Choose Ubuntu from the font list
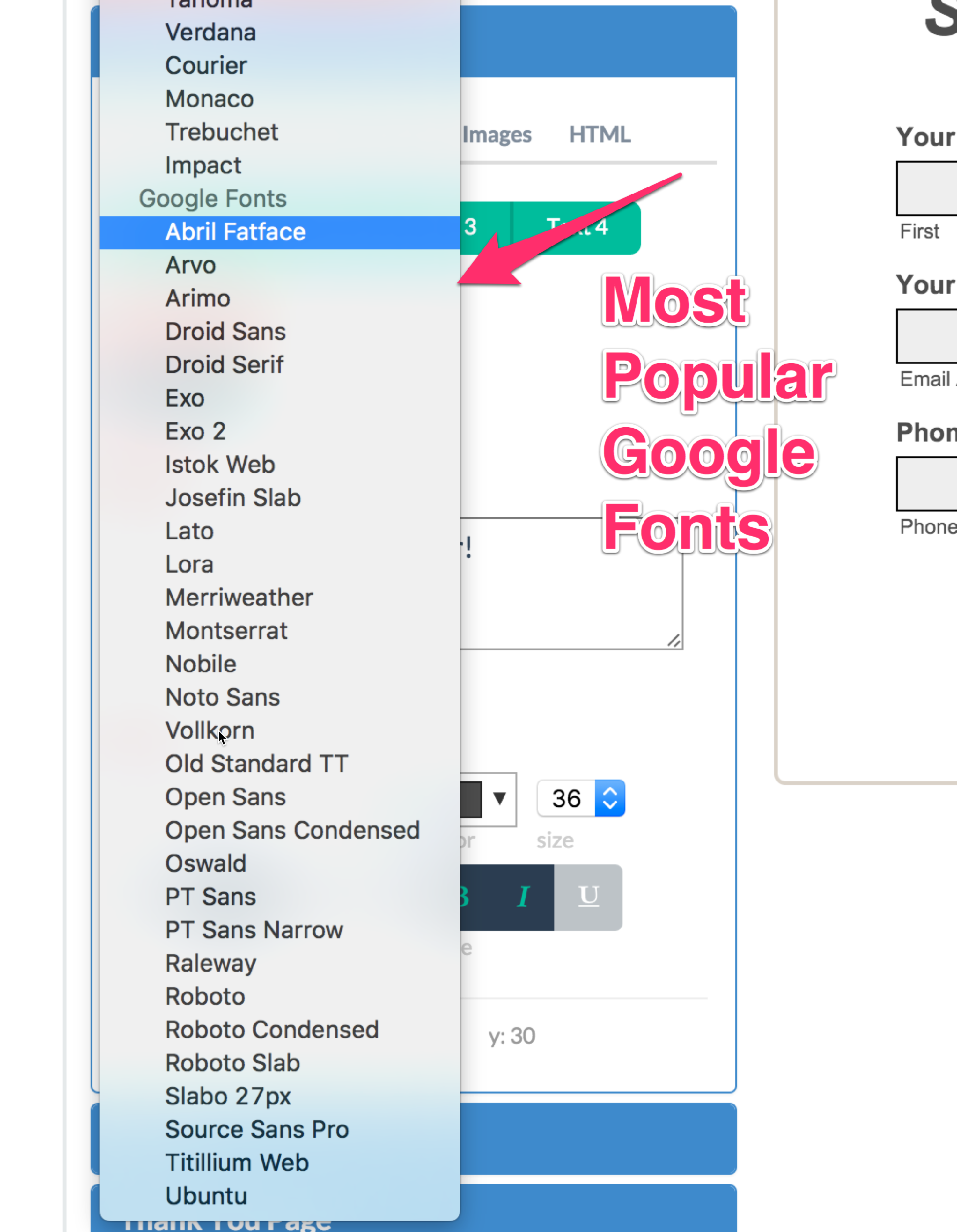Image resolution: width=957 pixels, height=1232 pixels. 206,1196
